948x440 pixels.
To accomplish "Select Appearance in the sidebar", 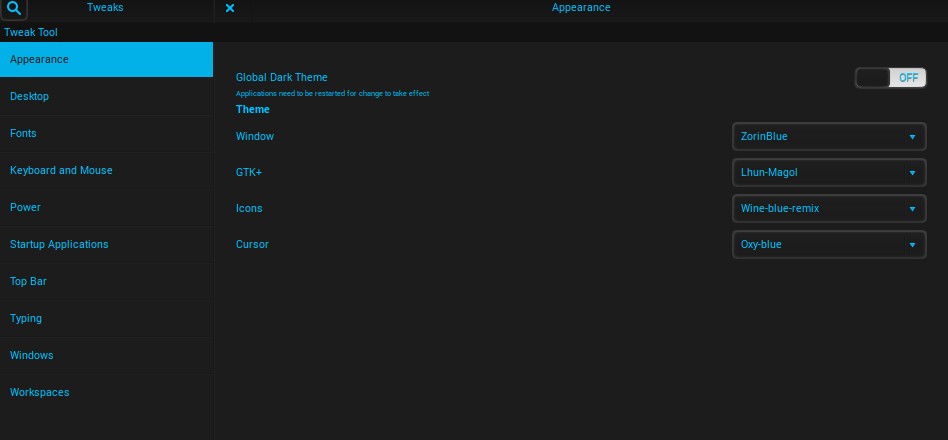I will point(106,60).
